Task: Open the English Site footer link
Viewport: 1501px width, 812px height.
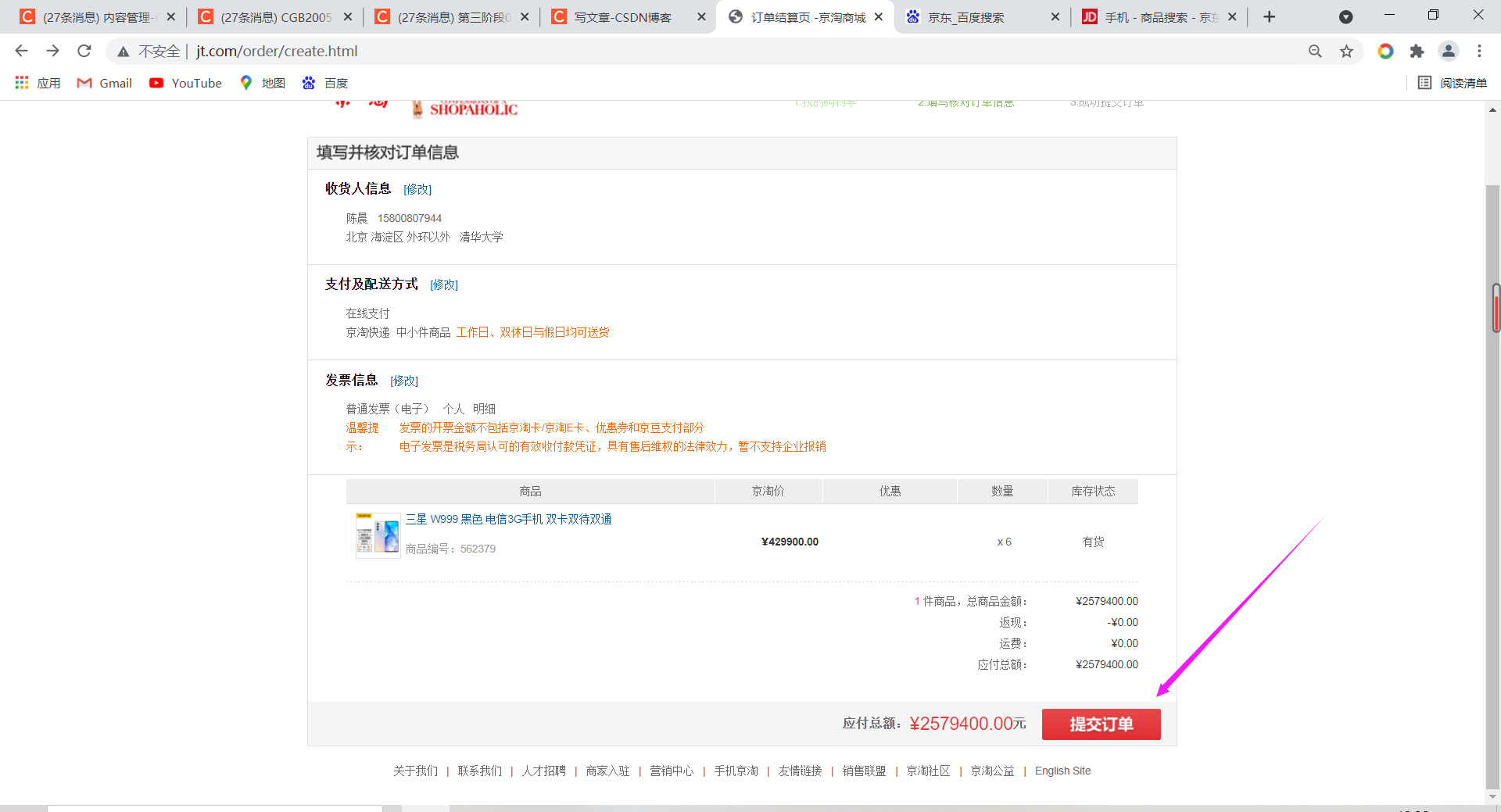Action: pyautogui.click(x=1062, y=771)
